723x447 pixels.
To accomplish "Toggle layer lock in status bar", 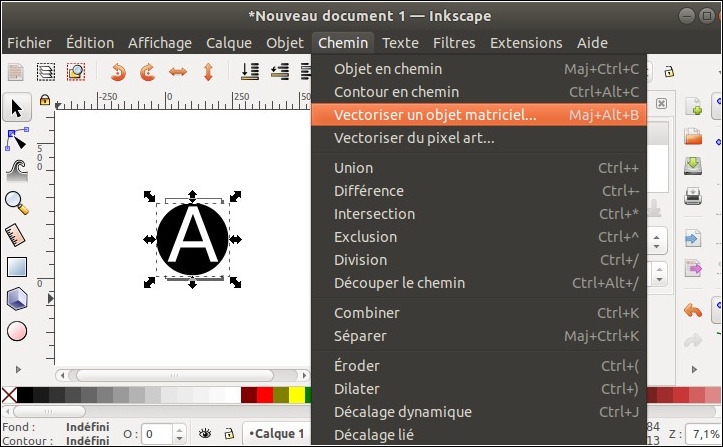I will [229, 433].
